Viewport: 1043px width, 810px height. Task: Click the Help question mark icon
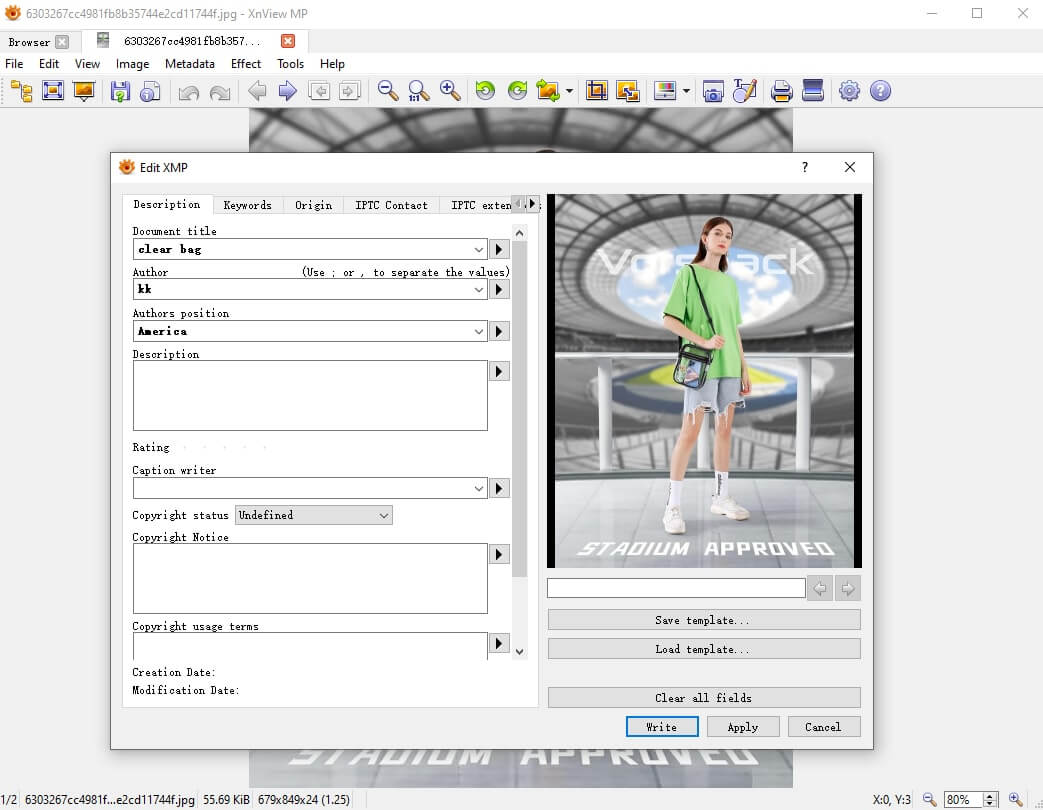pyautogui.click(x=880, y=90)
